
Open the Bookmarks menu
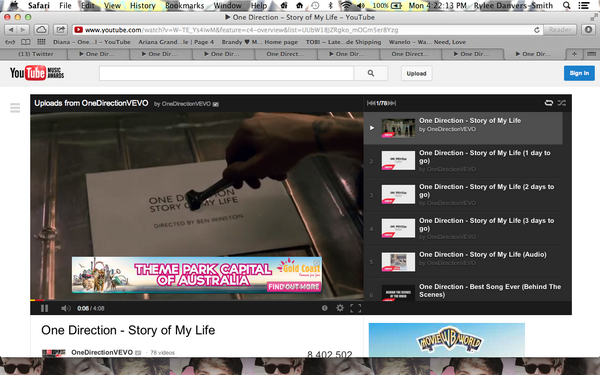coord(184,5)
